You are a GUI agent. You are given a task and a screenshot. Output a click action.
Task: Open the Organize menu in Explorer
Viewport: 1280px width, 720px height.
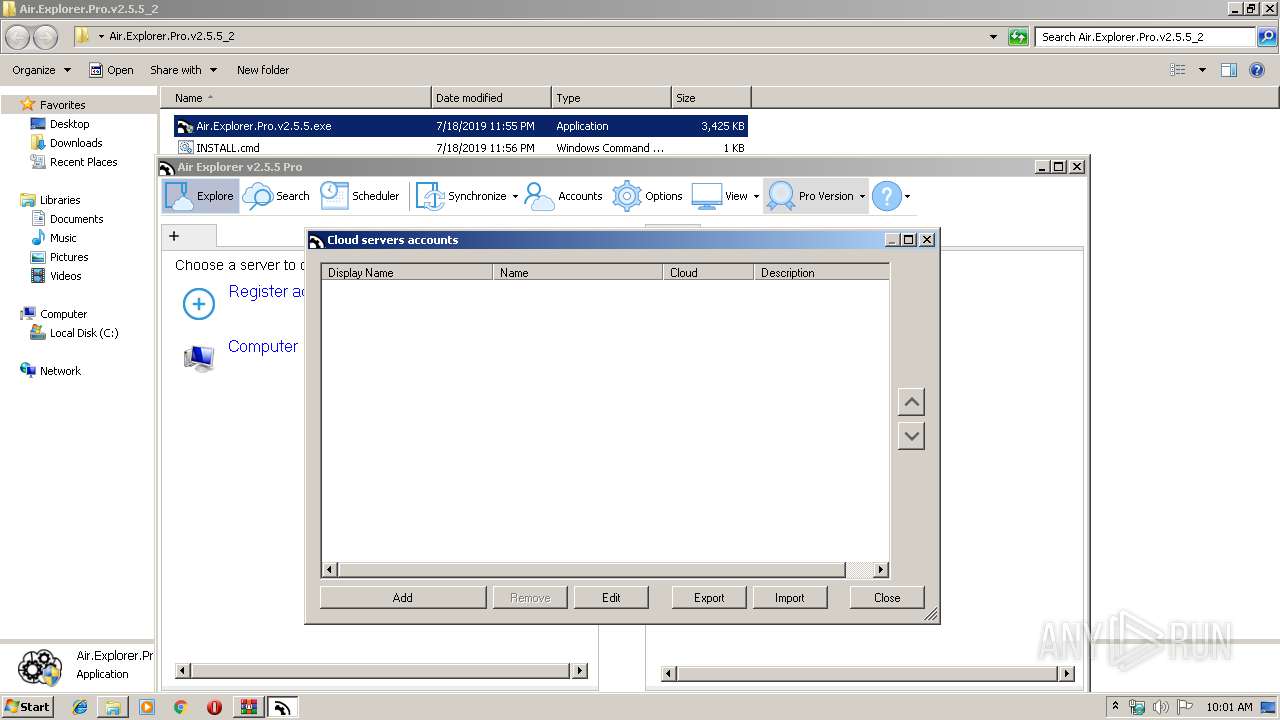(41, 70)
